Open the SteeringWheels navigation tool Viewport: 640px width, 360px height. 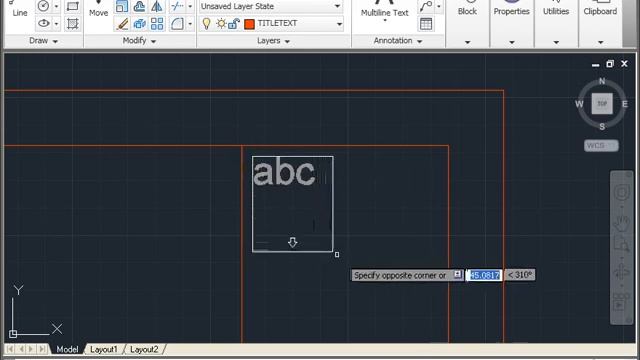tap(621, 193)
